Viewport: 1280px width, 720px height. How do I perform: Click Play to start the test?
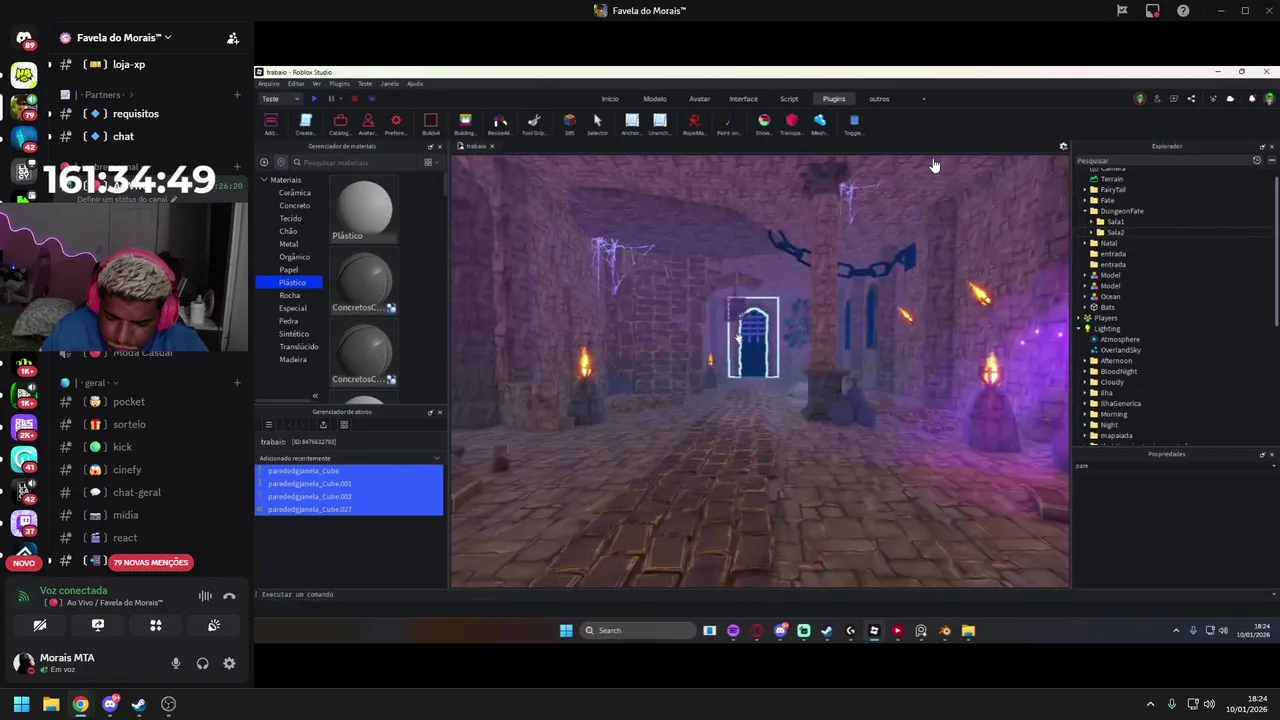coord(314,99)
